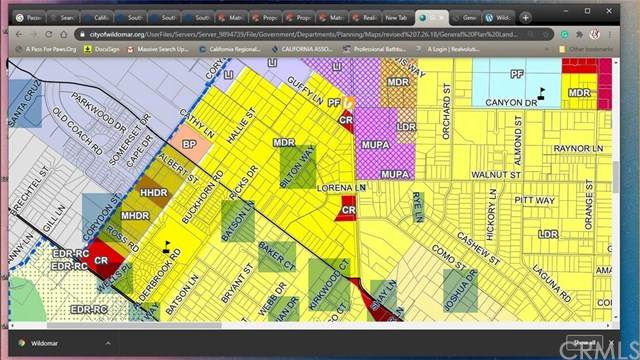Click the 'BP' zone label

[x=189, y=144]
